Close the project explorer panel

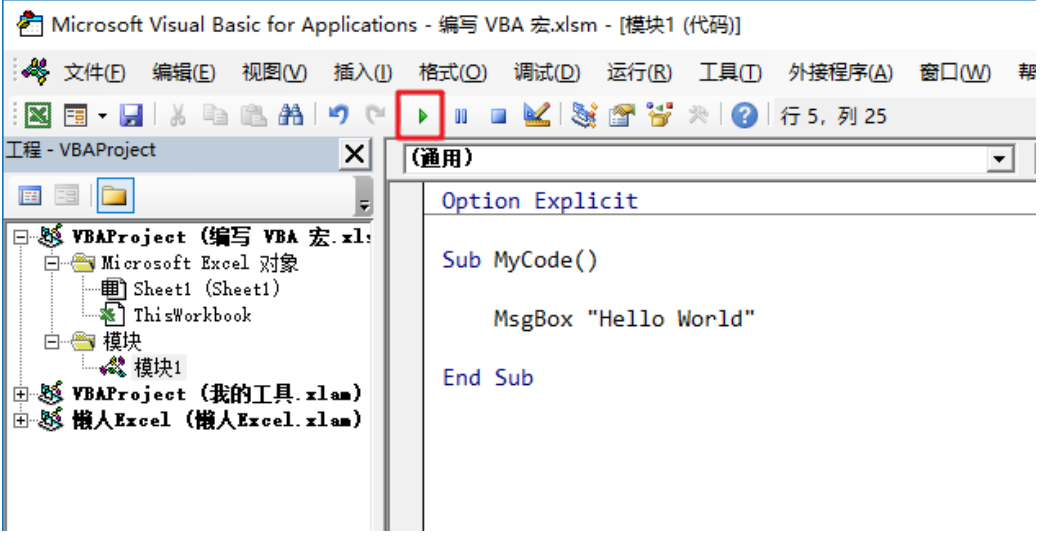click(355, 154)
